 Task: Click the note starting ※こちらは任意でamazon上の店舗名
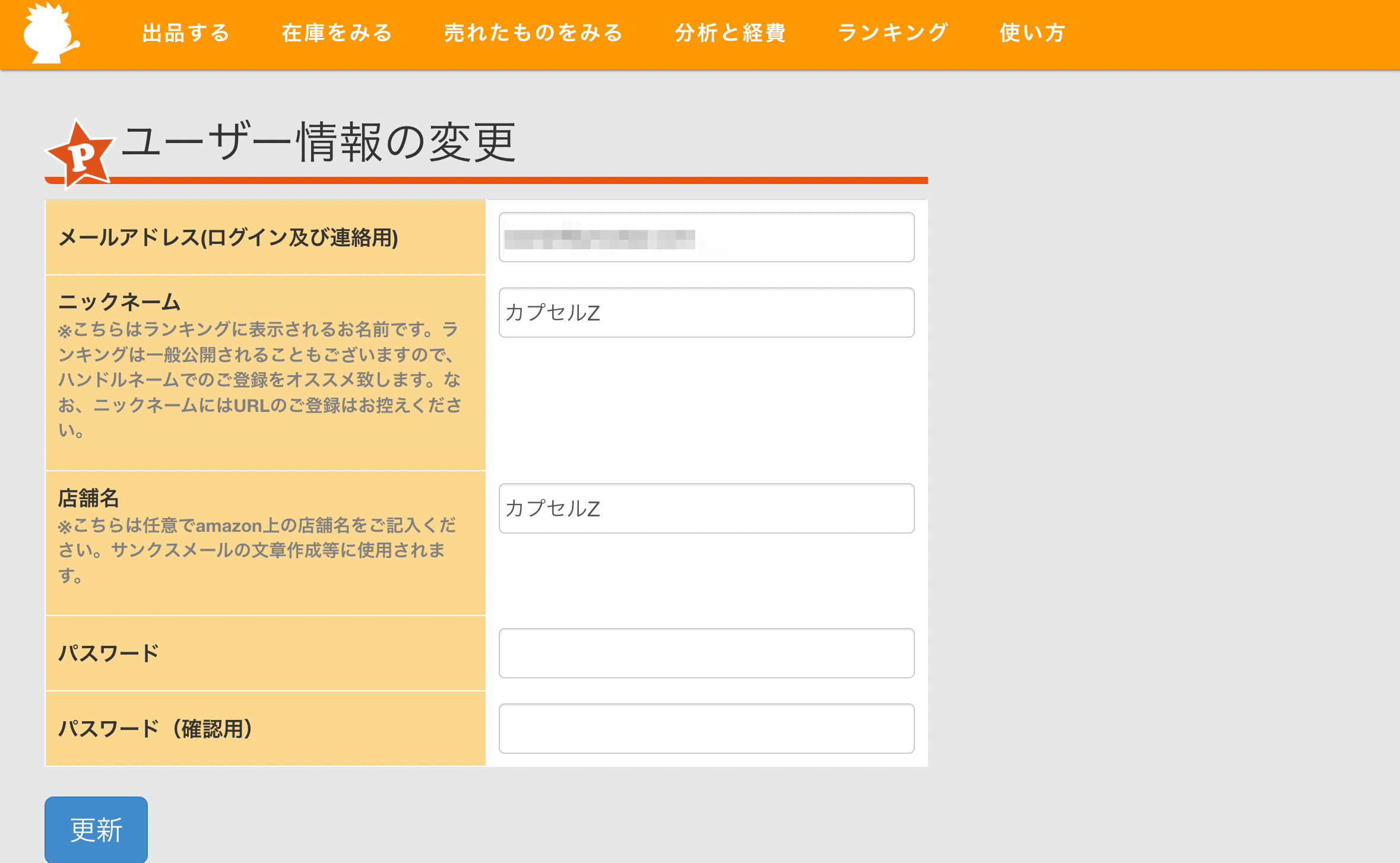click(256, 550)
